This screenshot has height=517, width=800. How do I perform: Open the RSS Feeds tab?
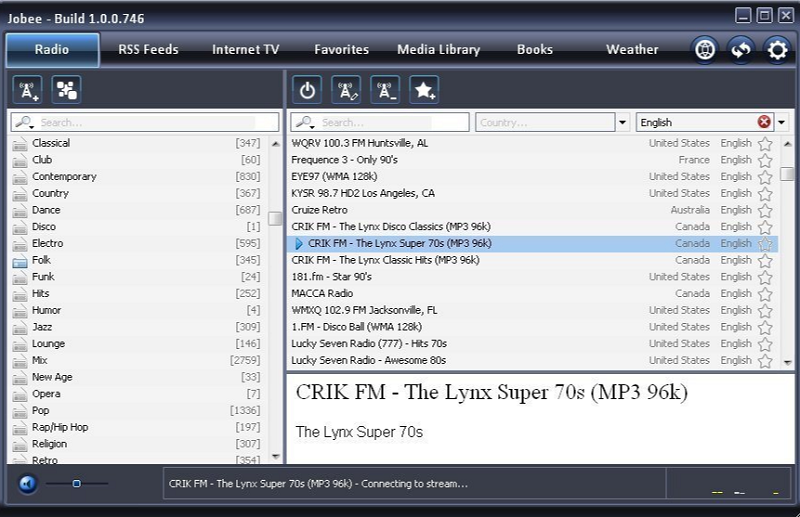click(x=148, y=50)
